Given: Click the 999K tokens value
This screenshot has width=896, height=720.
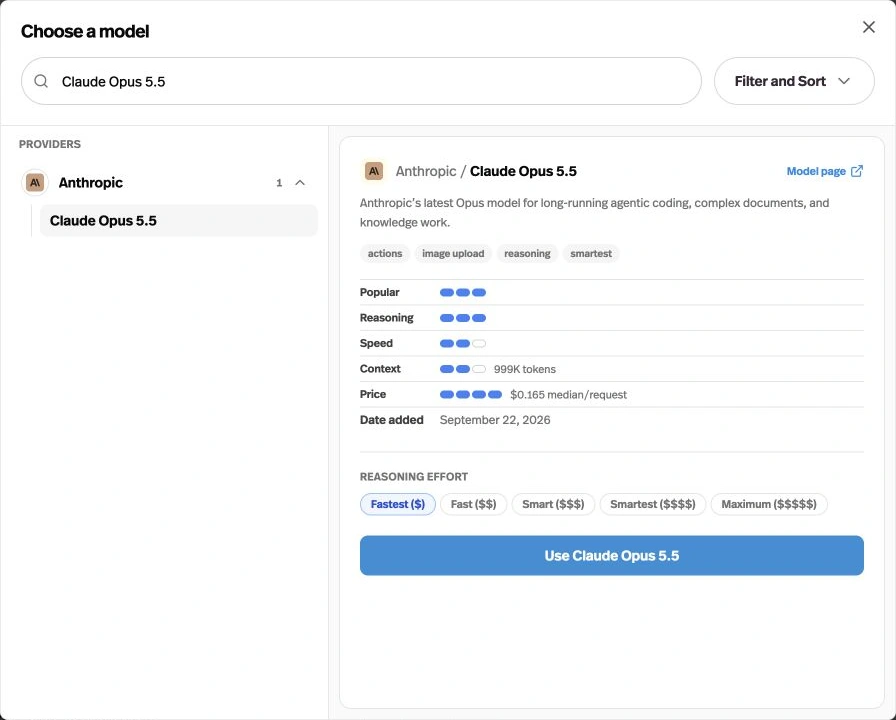Looking at the screenshot, I should pyautogui.click(x=525, y=369).
